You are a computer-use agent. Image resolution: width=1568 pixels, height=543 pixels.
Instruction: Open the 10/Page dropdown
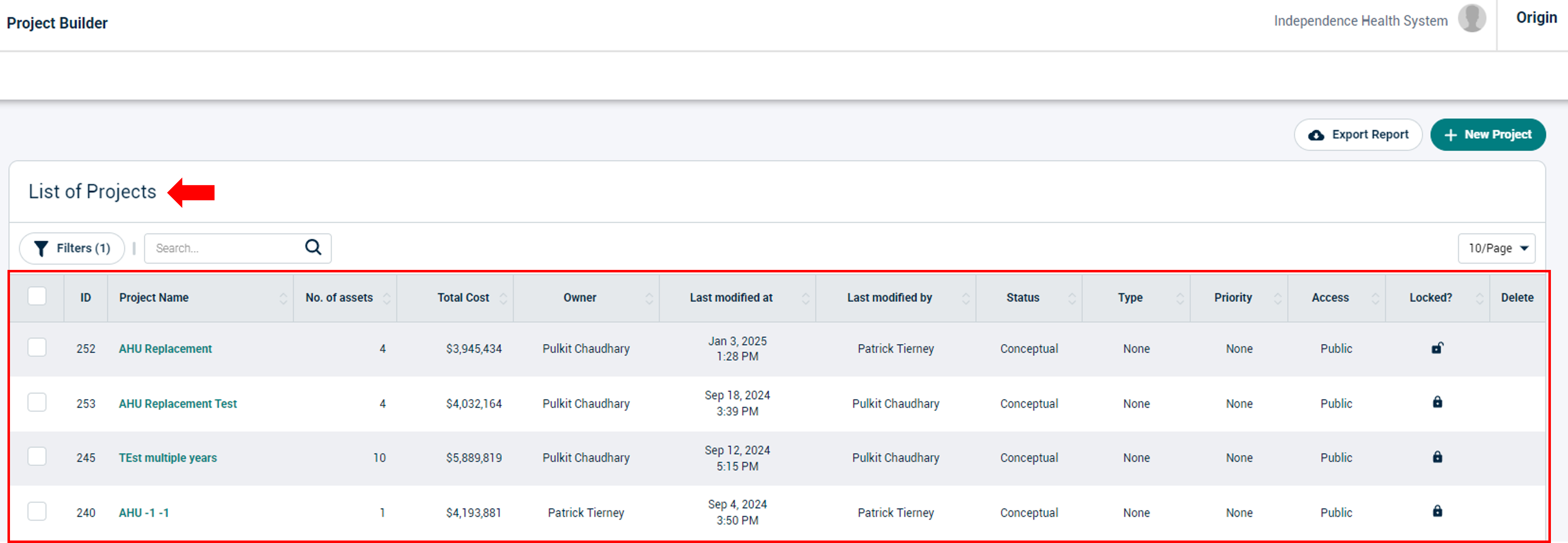coord(1496,249)
